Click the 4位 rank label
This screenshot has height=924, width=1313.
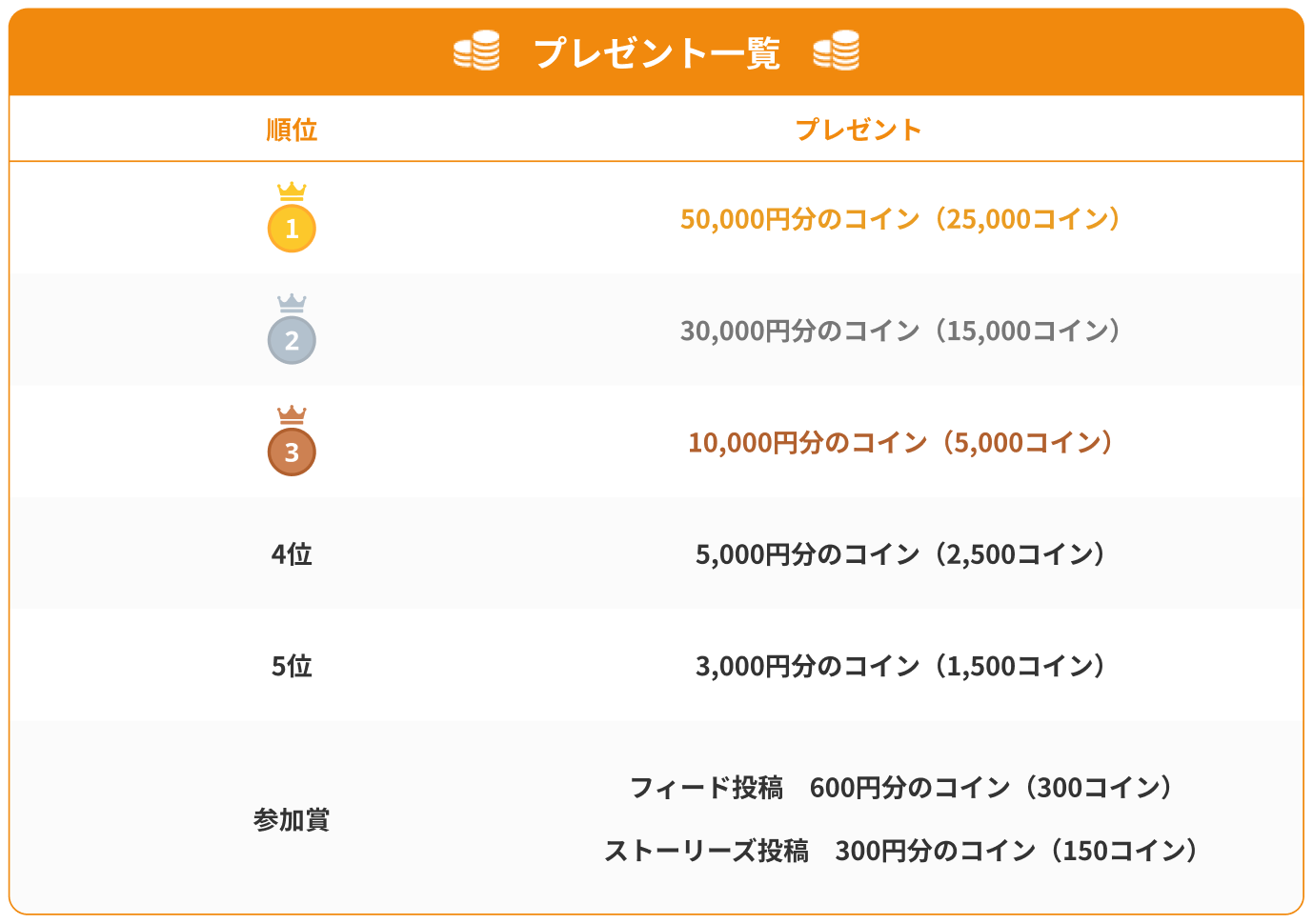[x=292, y=554]
